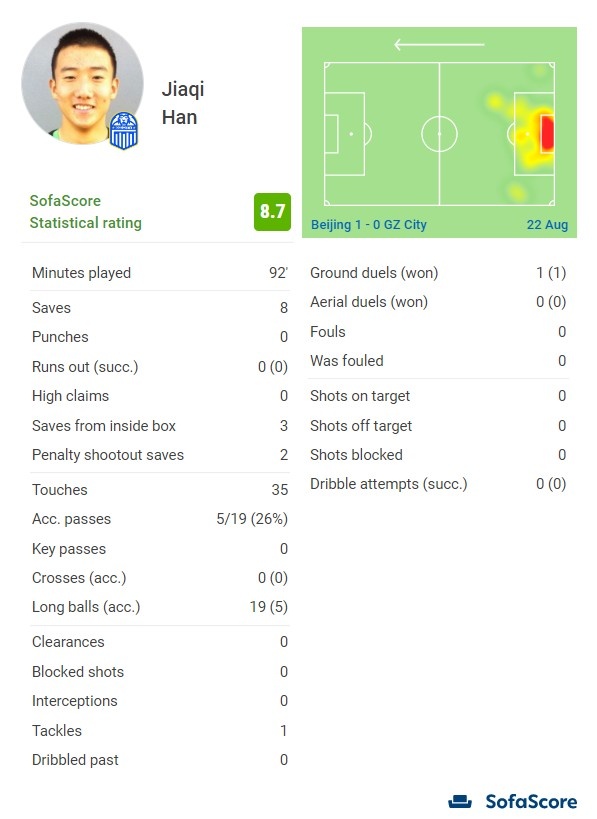This screenshot has height=819, width=597.
Task: Click Jiaqi Han's player photo
Action: (82, 83)
